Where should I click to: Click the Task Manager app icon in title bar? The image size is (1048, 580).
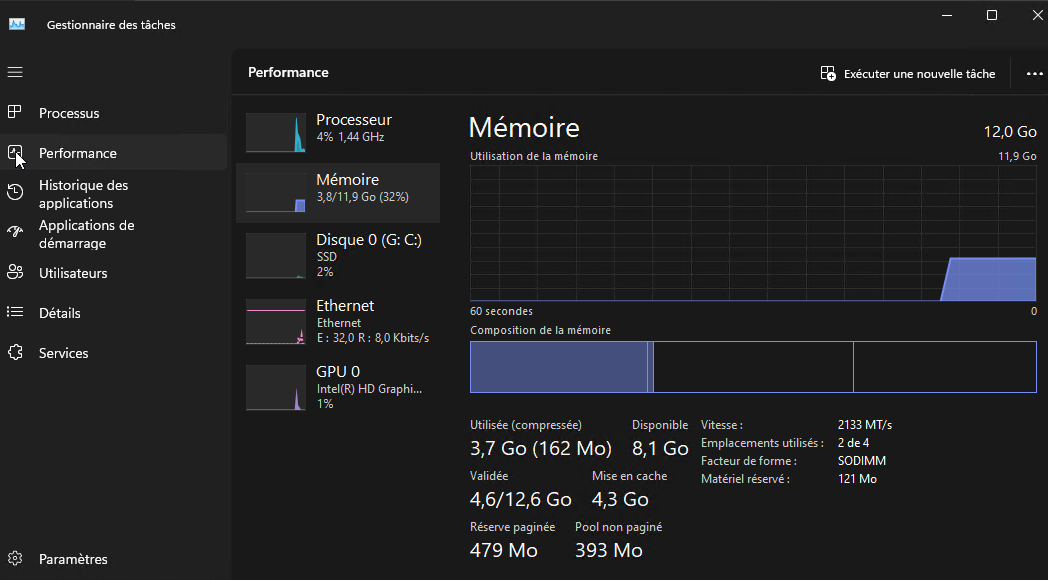tap(17, 25)
